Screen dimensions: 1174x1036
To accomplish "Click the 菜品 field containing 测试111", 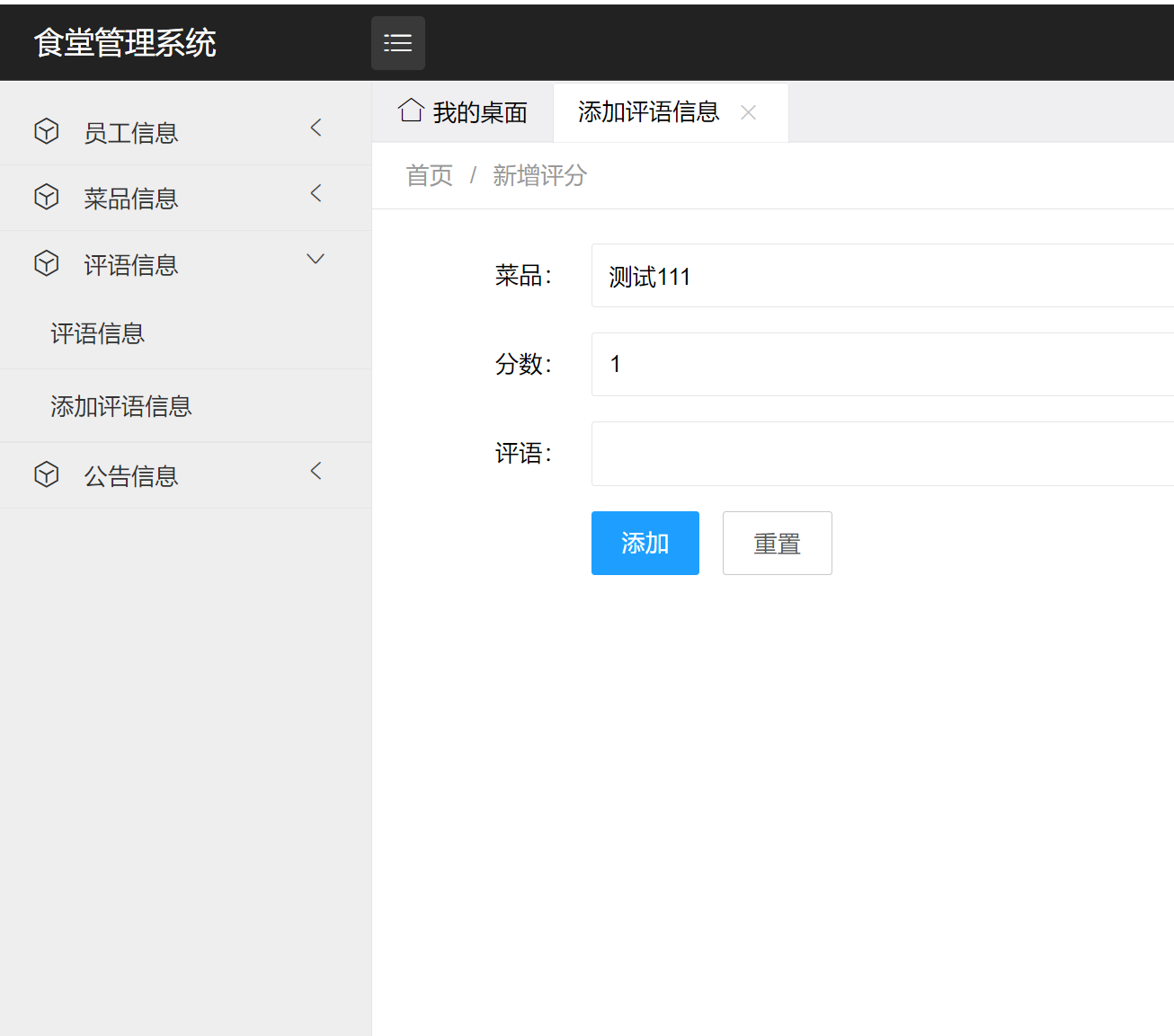I will click(x=883, y=276).
